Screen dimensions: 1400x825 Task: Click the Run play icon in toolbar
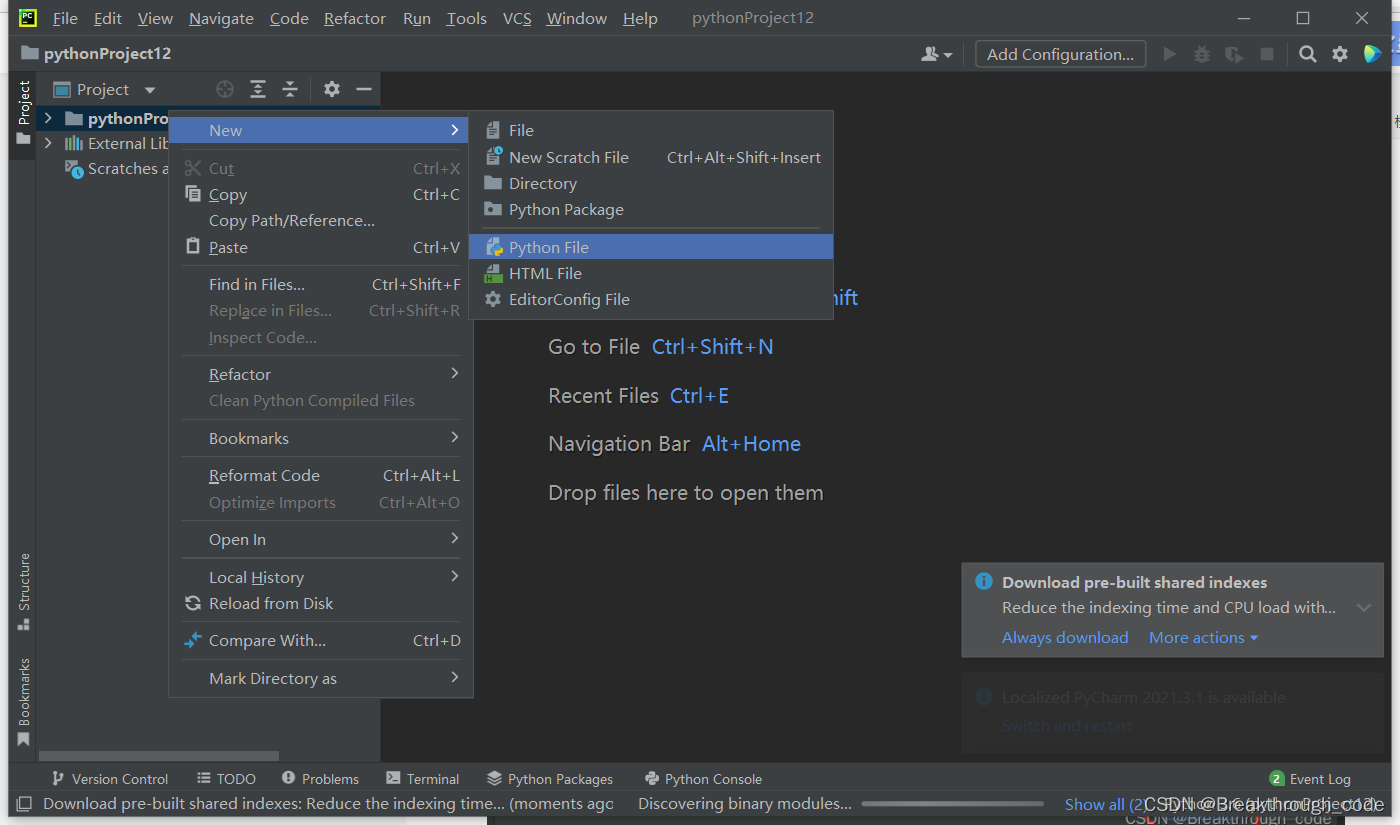pyautogui.click(x=1169, y=54)
